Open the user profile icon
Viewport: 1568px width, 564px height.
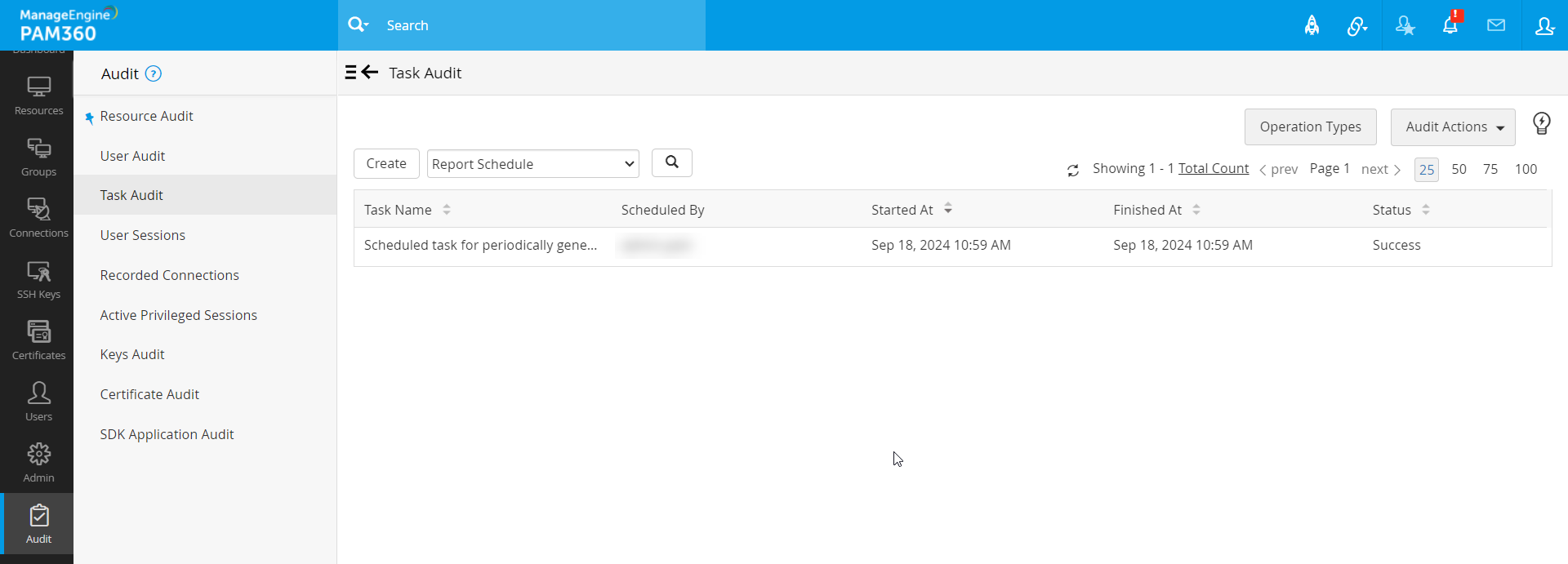click(1544, 25)
